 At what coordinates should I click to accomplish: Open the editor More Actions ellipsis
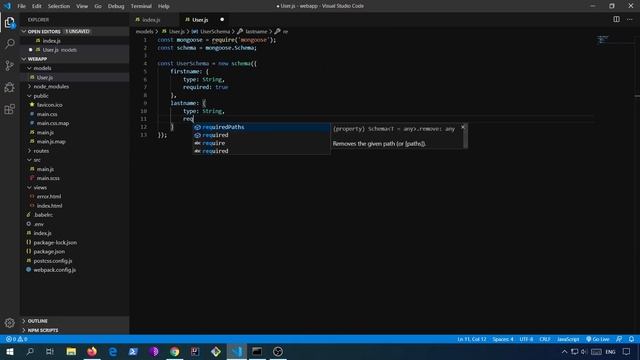click(630, 19)
